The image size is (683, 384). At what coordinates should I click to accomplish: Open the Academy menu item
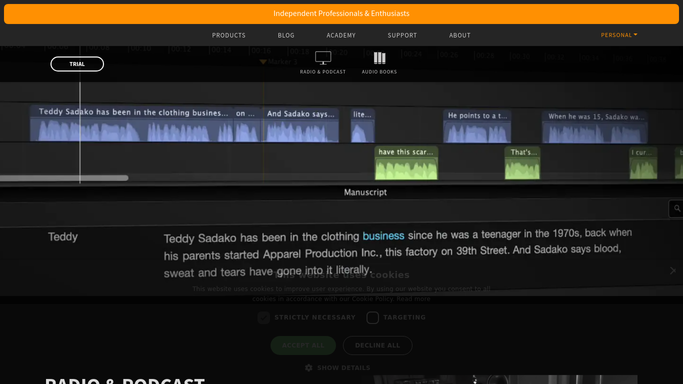click(341, 35)
